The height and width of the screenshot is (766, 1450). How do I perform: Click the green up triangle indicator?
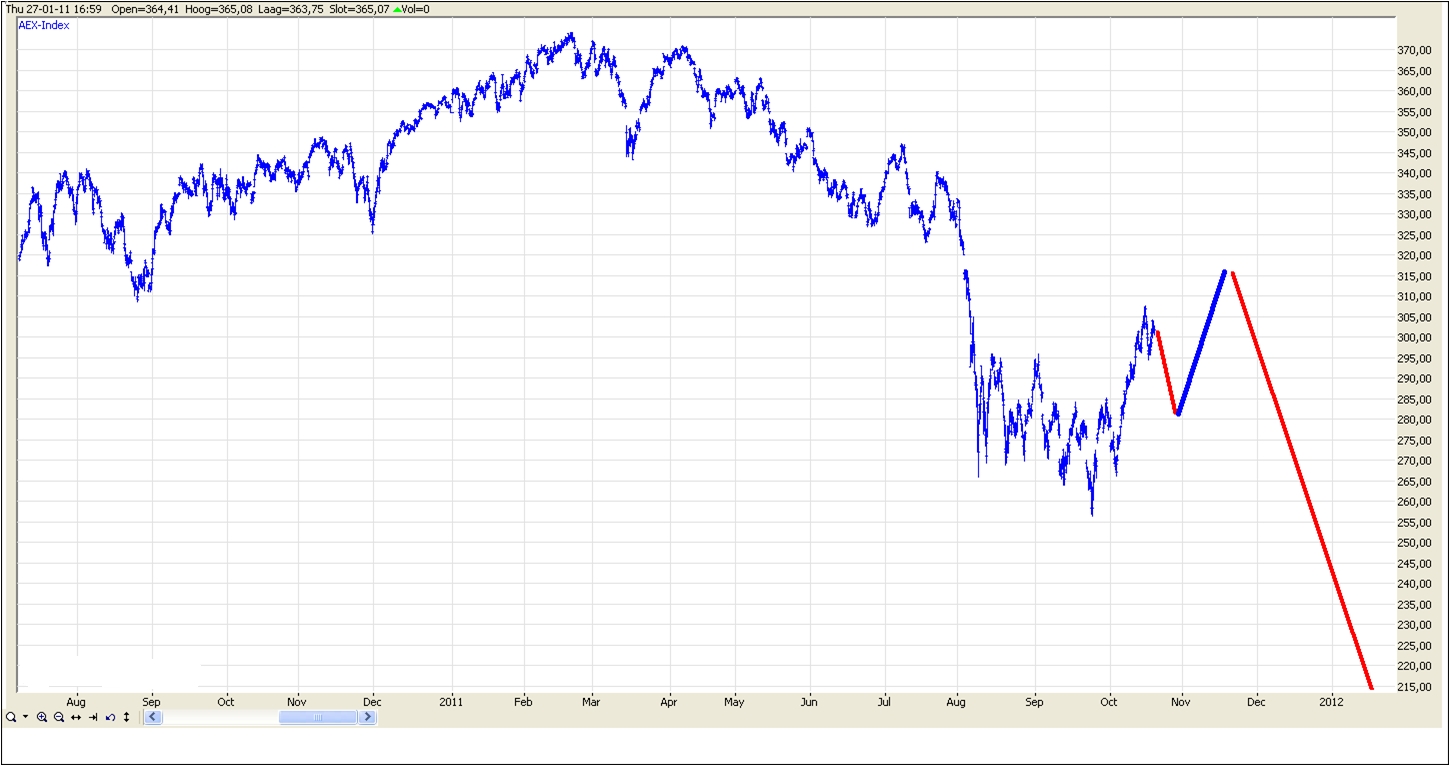397,9
